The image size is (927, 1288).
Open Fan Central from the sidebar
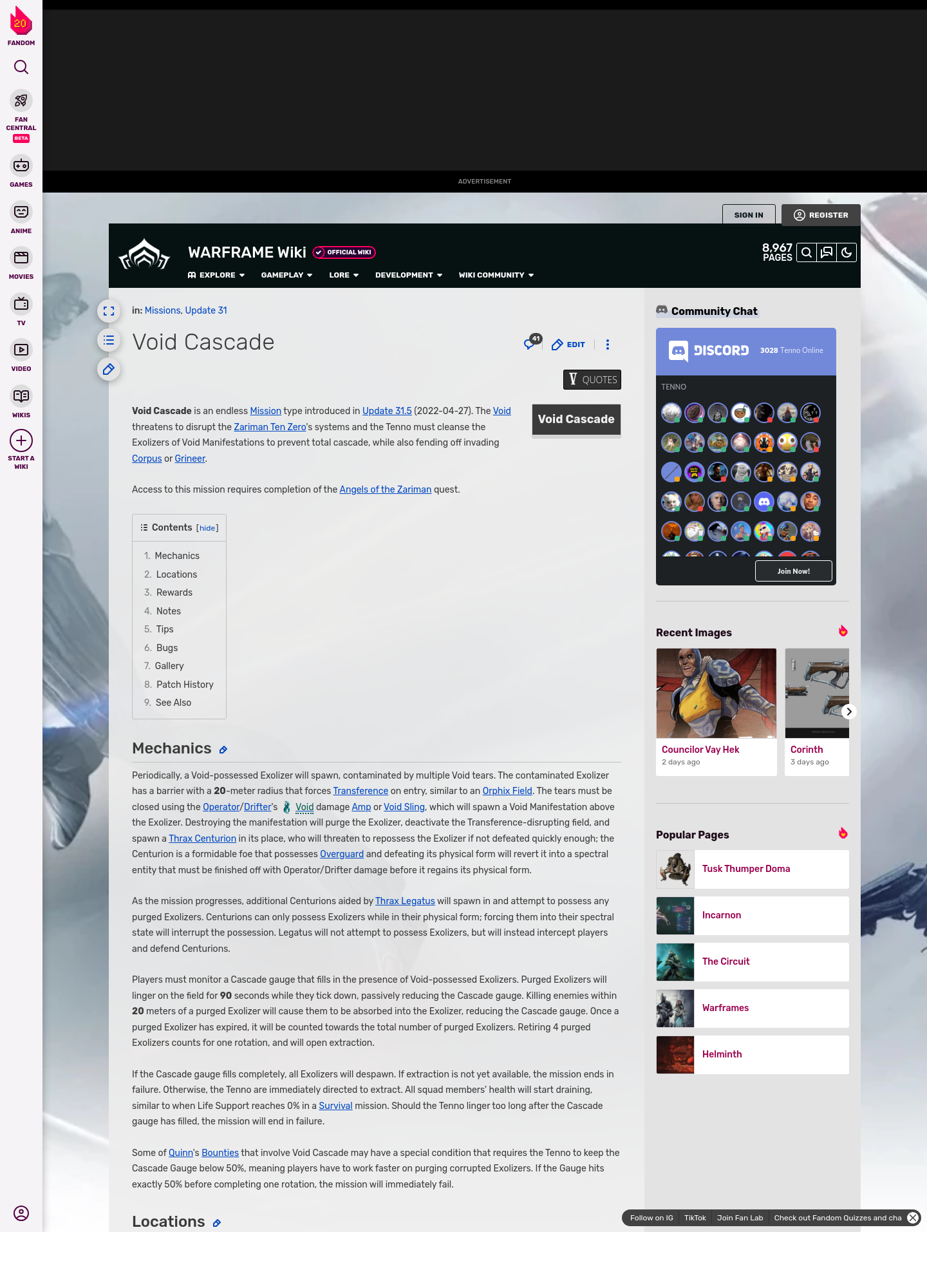[x=21, y=116]
